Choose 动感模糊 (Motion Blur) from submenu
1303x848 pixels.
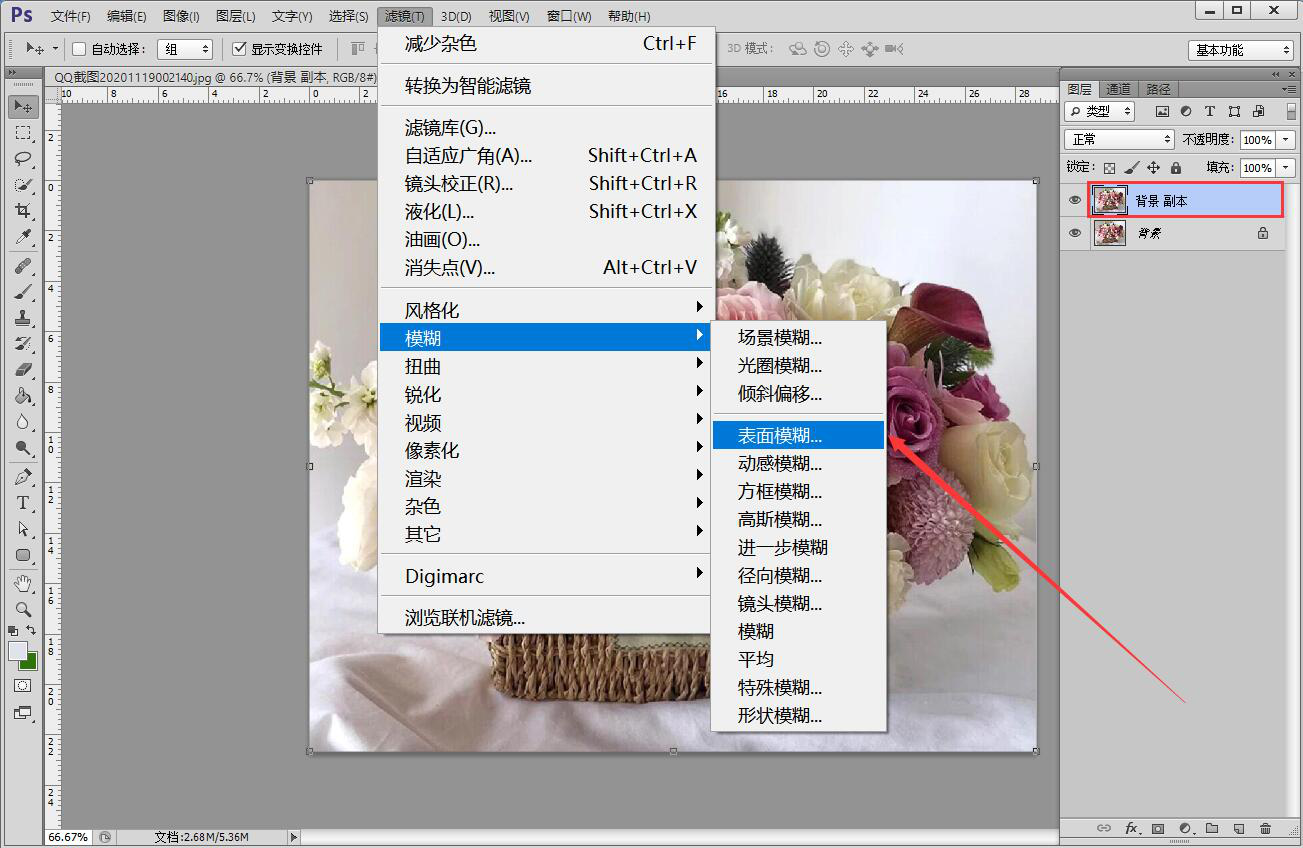(x=798, y=464)
